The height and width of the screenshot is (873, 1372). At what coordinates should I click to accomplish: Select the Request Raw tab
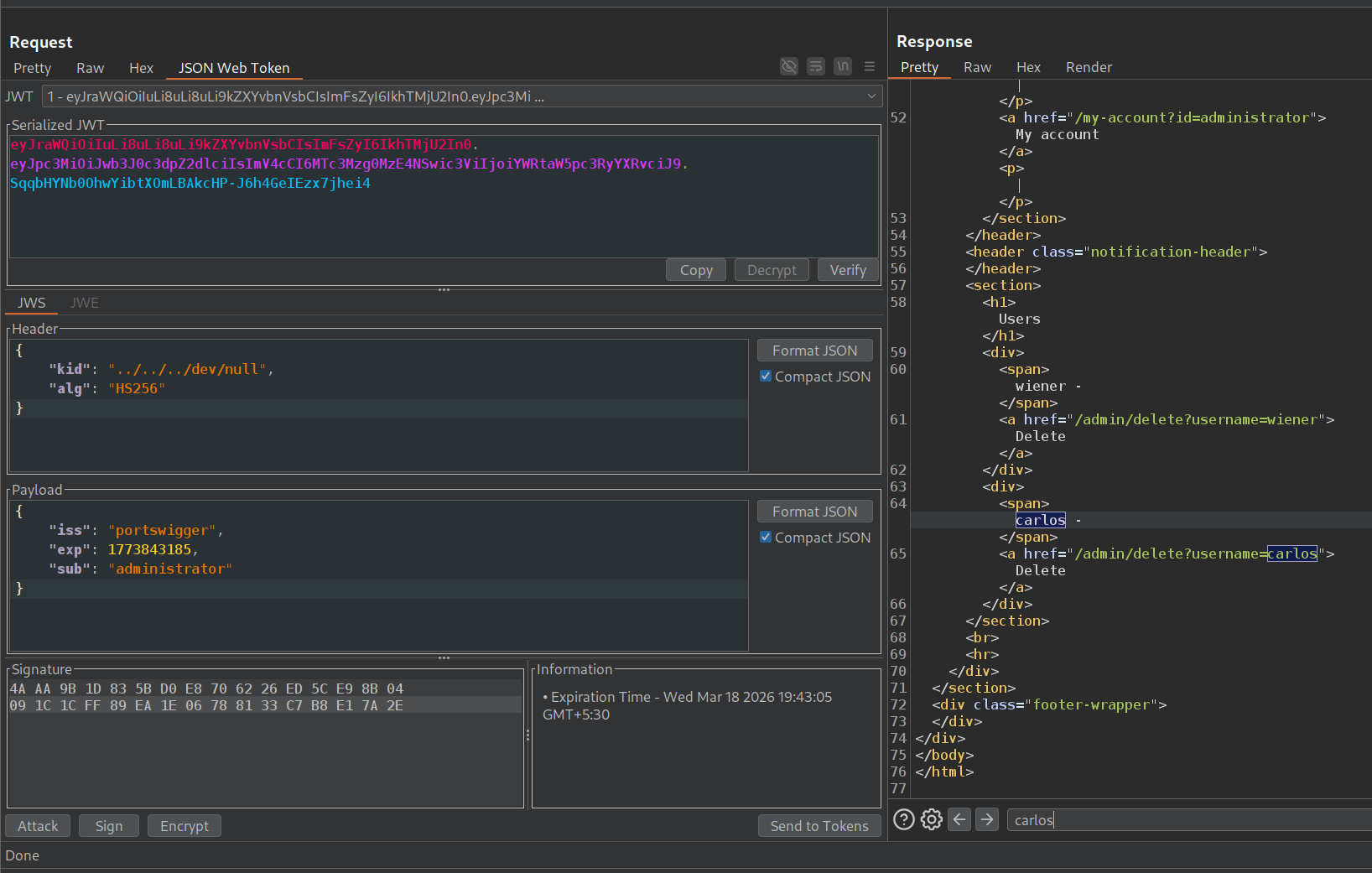pos(90,68)
